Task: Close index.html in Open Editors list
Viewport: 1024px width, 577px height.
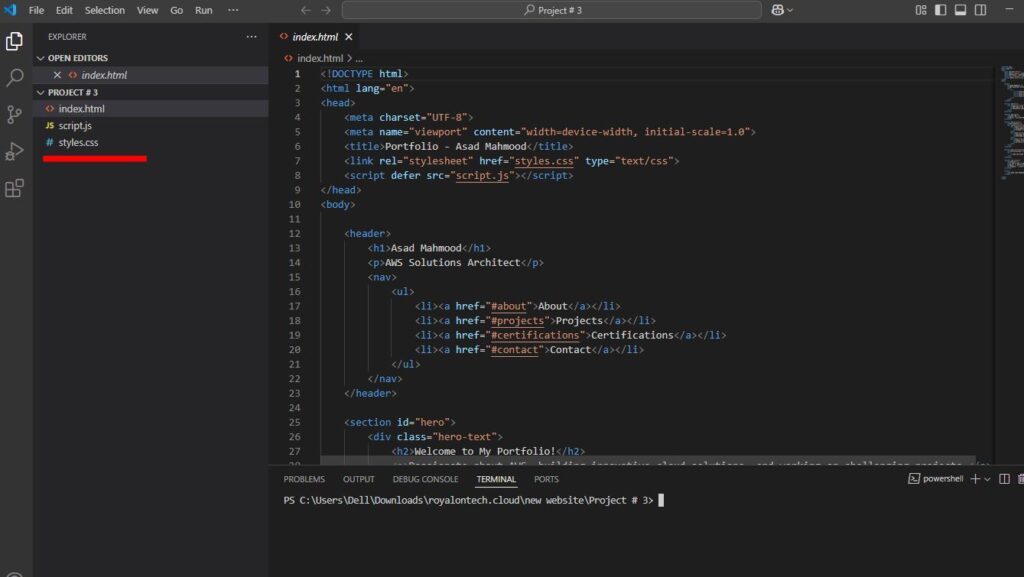Action: [57, 75]
